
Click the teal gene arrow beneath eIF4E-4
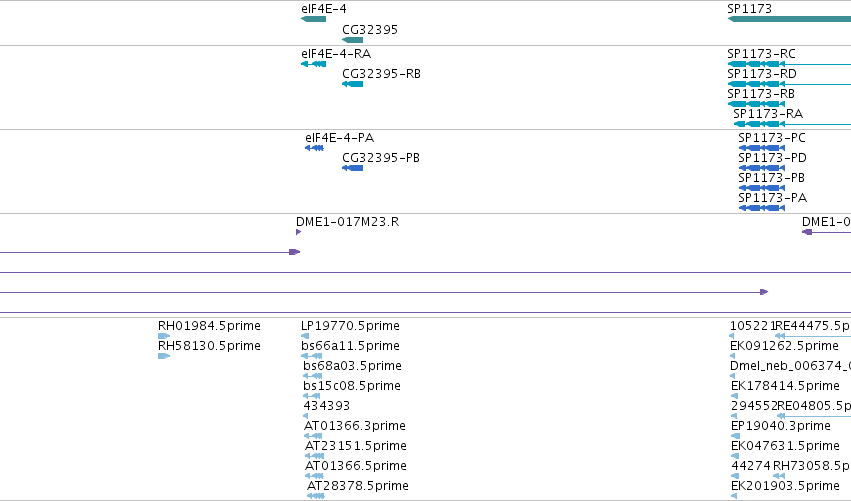coord(313,19)
